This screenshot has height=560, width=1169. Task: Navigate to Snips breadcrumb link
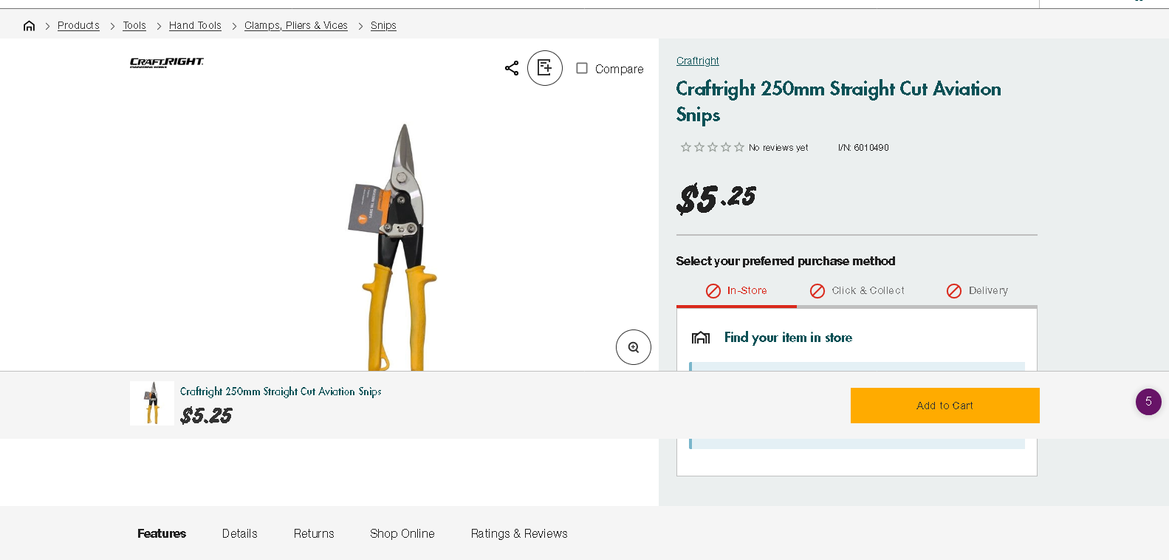(383, 26)
